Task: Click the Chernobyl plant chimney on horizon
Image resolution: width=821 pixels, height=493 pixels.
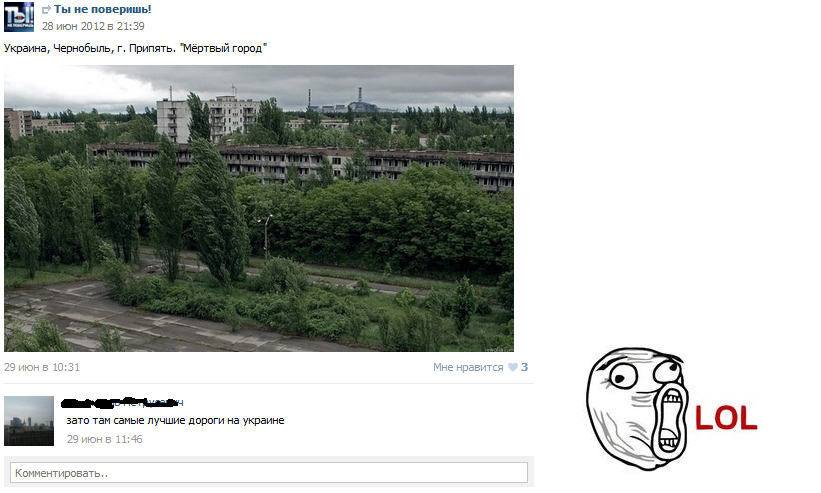Action: coord(360,97)
